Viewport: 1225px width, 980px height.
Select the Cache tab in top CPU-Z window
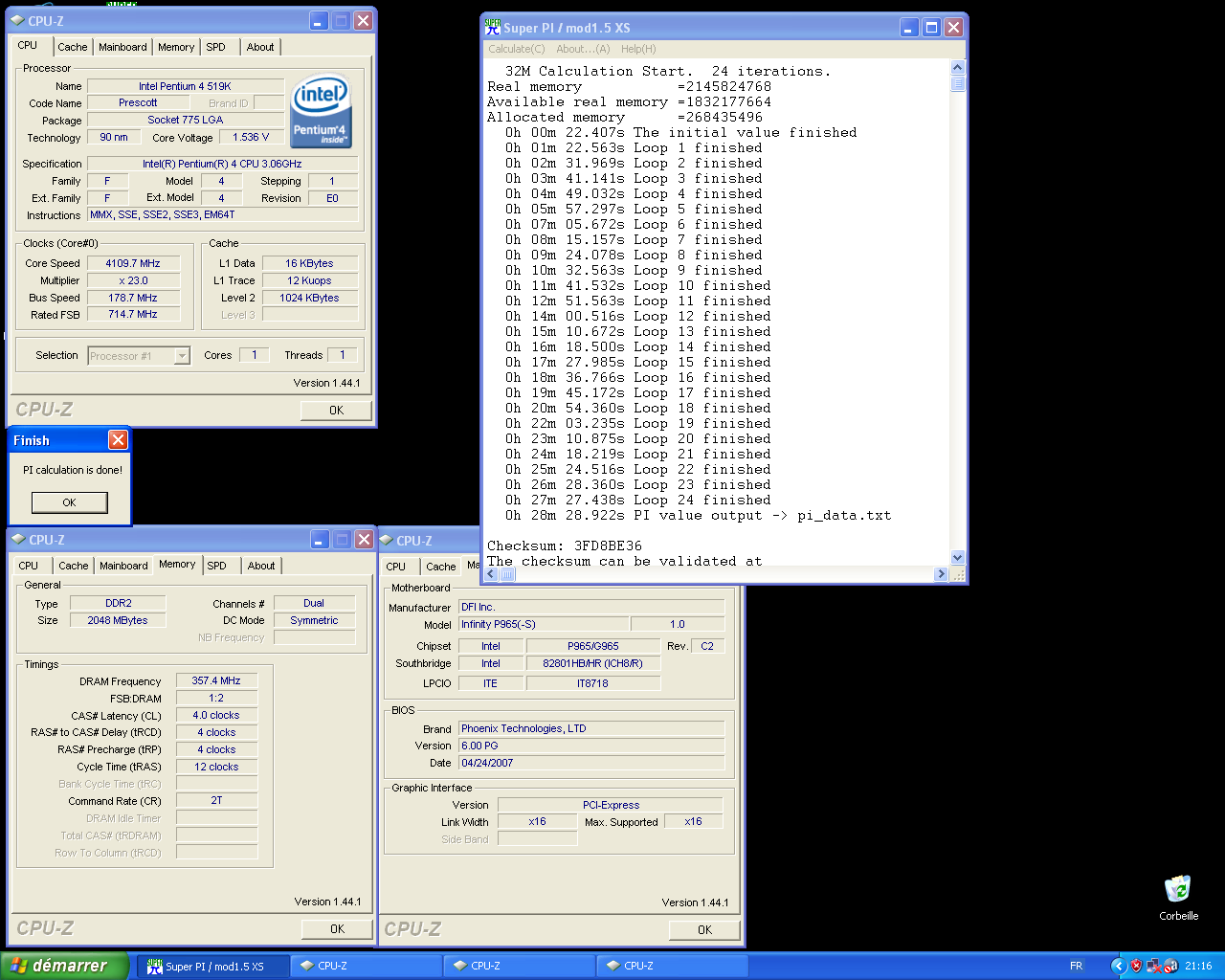click(x=73, y=47)
